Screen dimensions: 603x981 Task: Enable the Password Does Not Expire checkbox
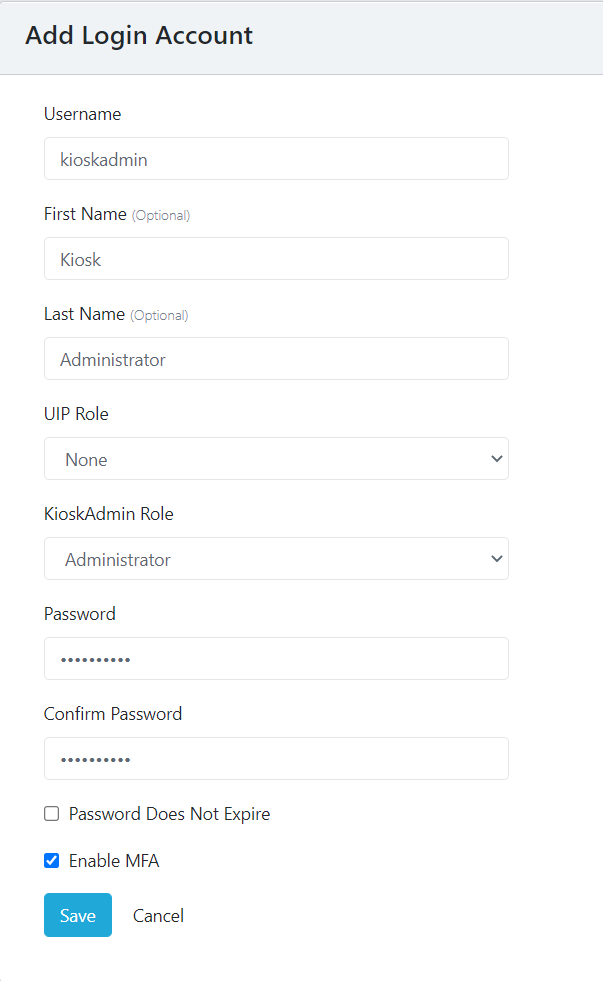coord(52,814)
